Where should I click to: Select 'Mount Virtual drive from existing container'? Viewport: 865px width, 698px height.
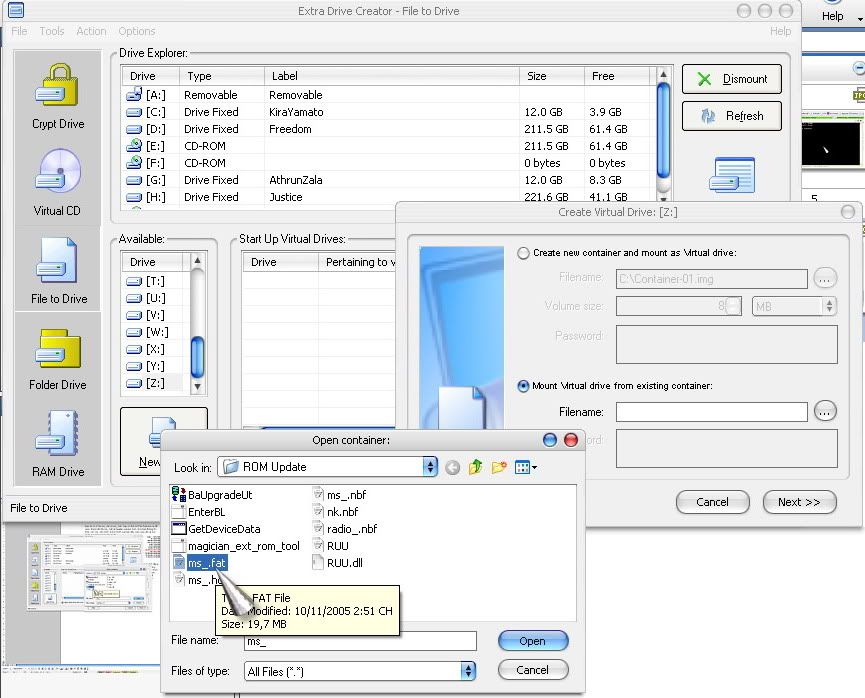coord(523,386)
